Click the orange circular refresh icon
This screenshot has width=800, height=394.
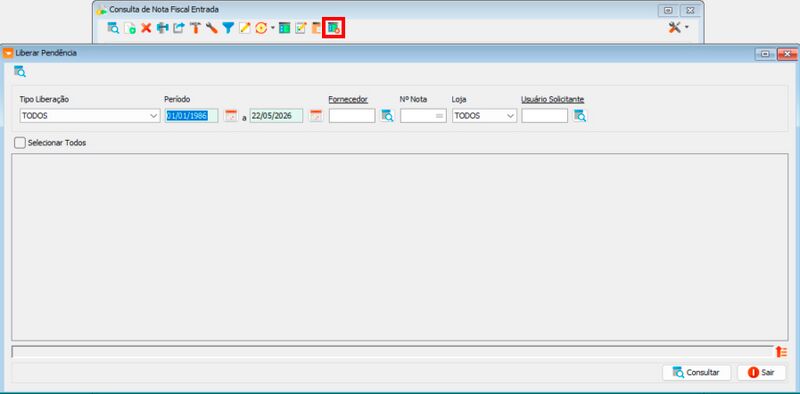coord(261,28)
